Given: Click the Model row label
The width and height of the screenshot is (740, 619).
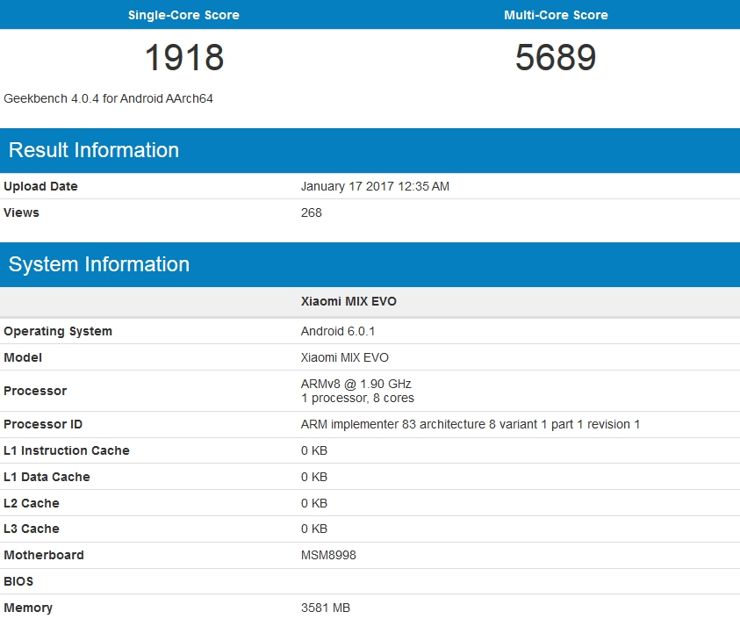Looking at the screenshot, I should point(23,358).
